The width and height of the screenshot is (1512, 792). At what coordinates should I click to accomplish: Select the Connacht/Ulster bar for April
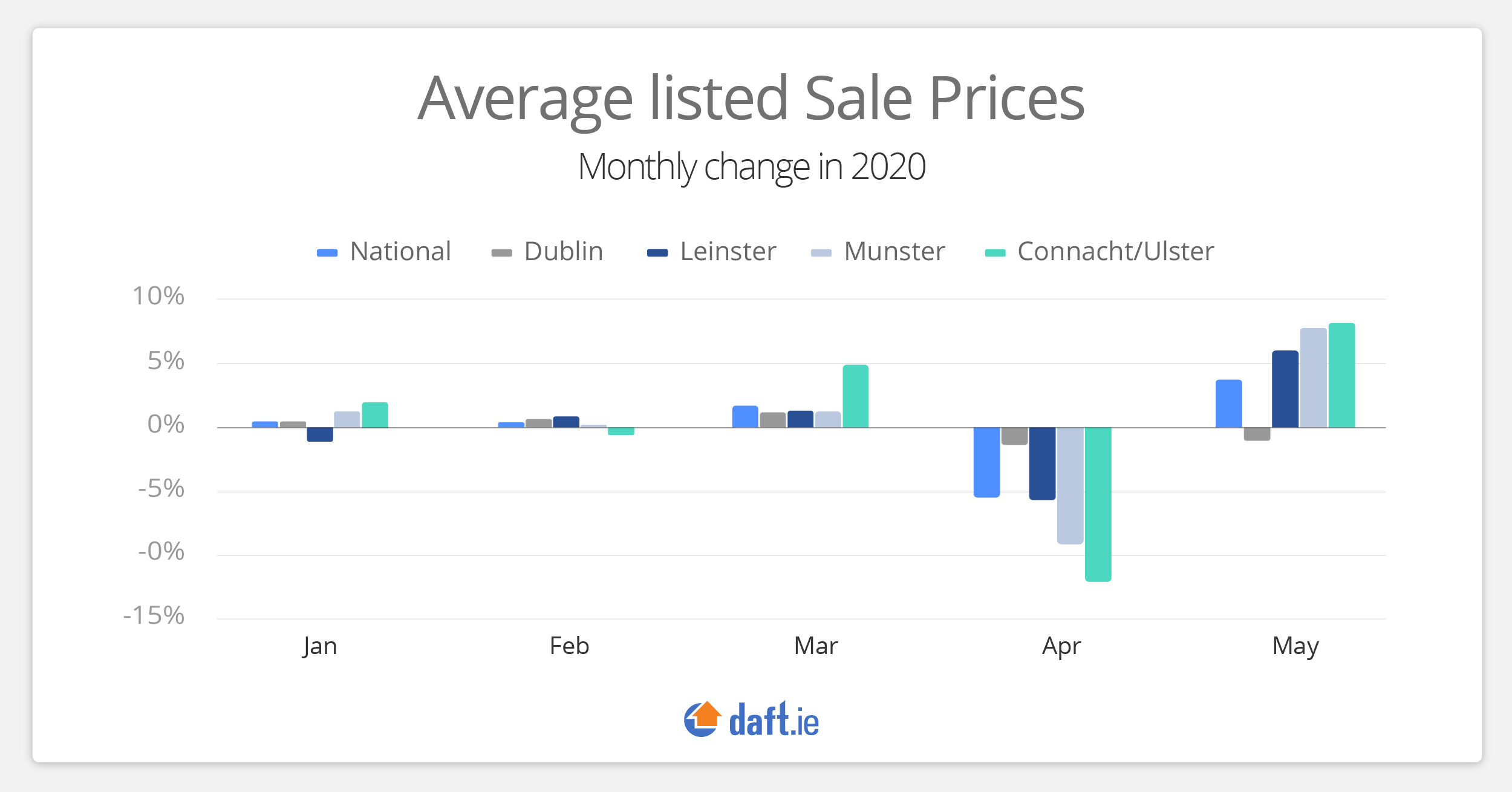coord(1098,504)
